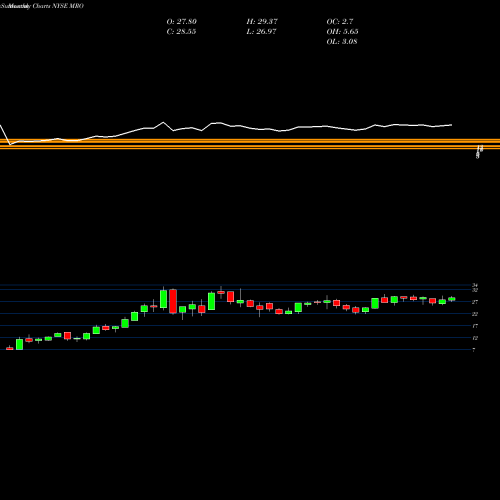The height and width of the screenshot is (500, 500).
Task: Click the 'OC: 2.7' value
Action: pos(340,22)
